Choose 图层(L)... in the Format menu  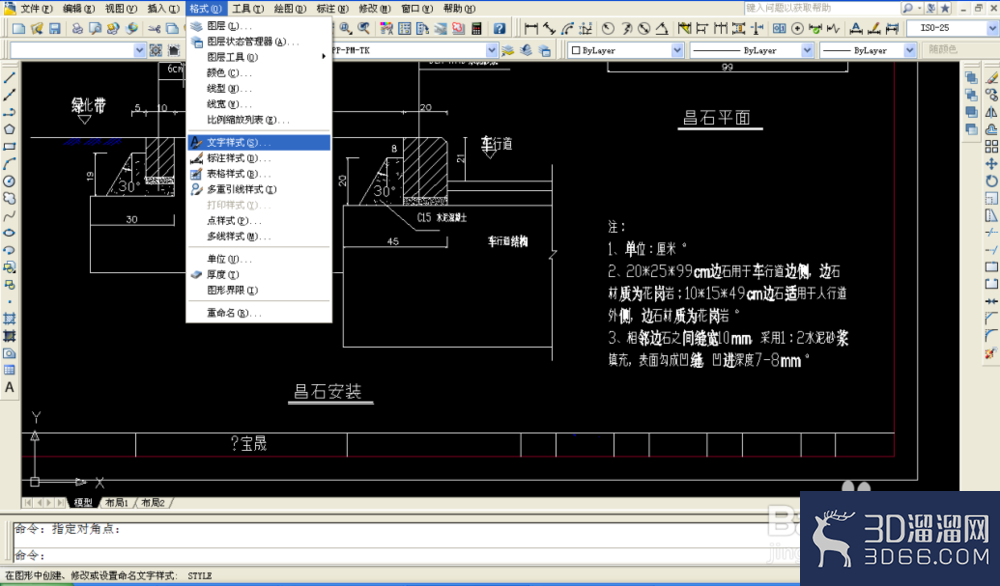pos(260,26)
